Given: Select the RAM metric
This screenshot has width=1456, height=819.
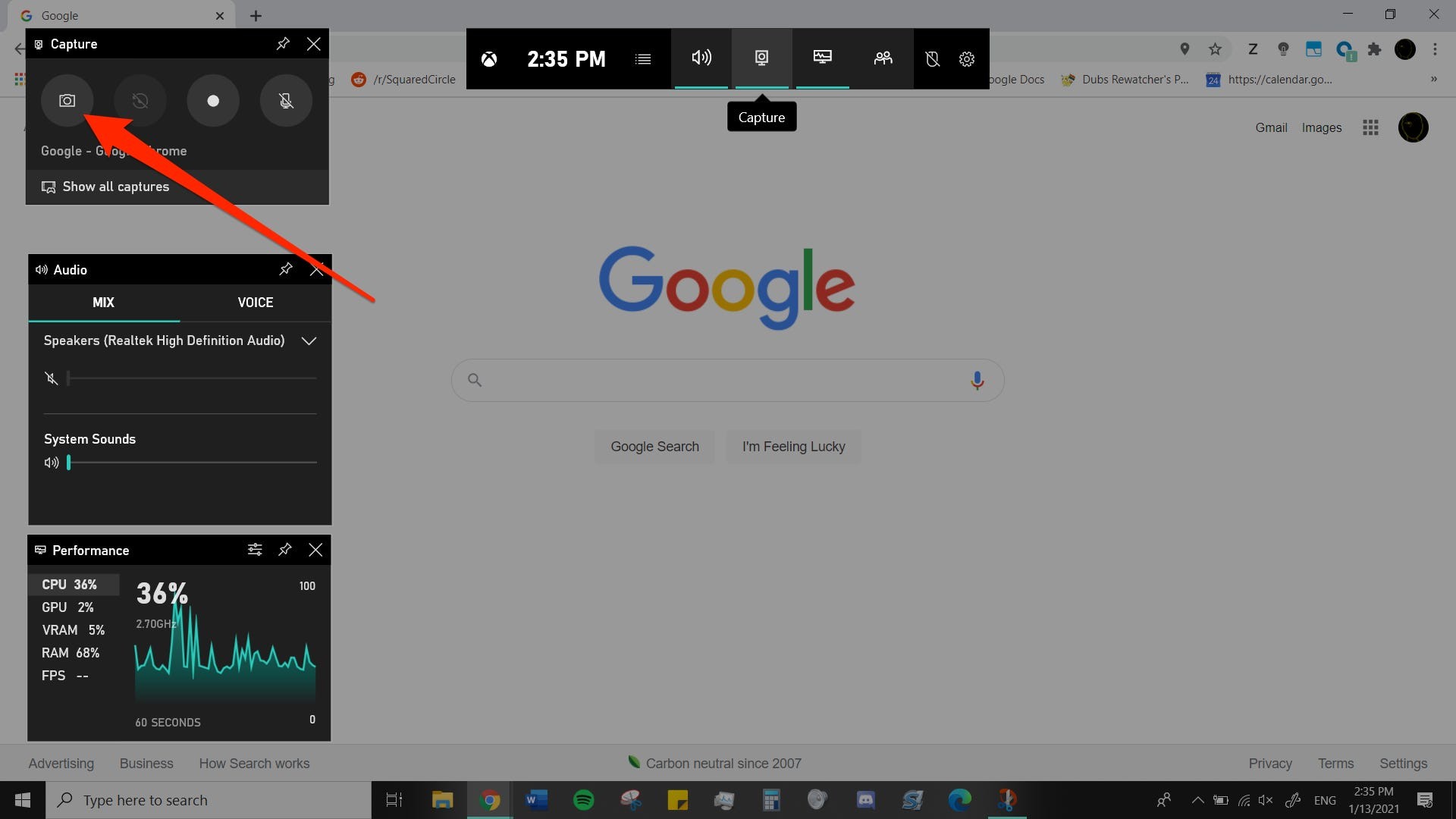Looking at the screenshot, I should point(74,653).
